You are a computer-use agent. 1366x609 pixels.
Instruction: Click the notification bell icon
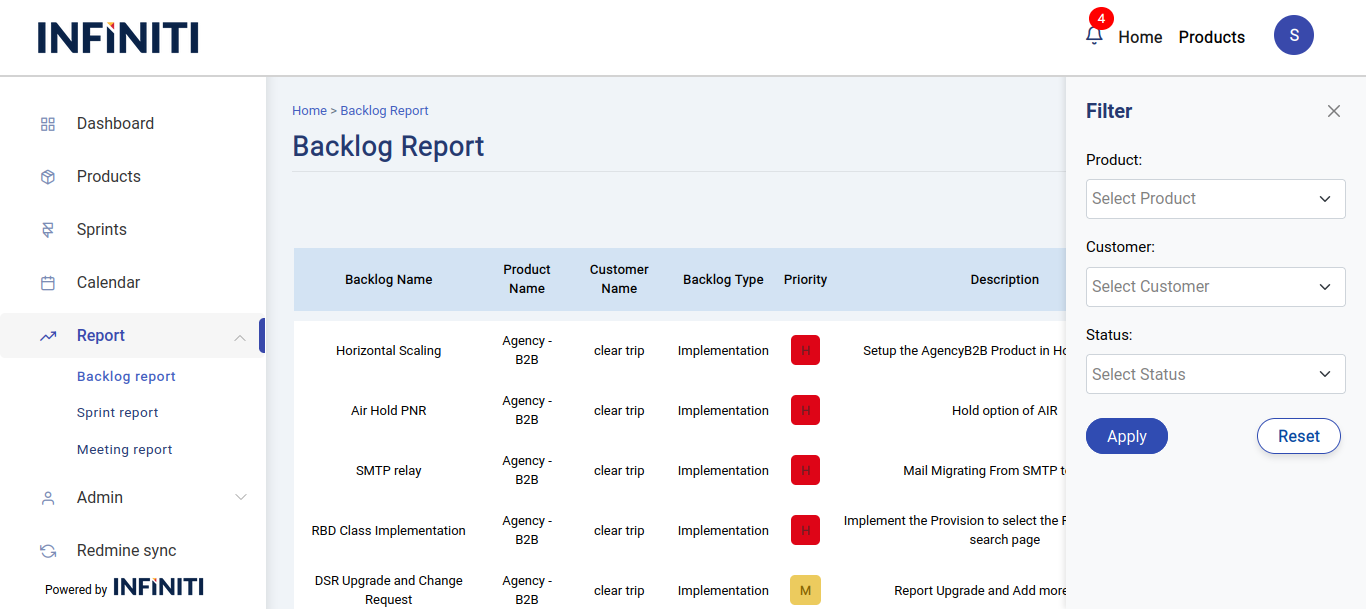click(x=1094, y=36)
